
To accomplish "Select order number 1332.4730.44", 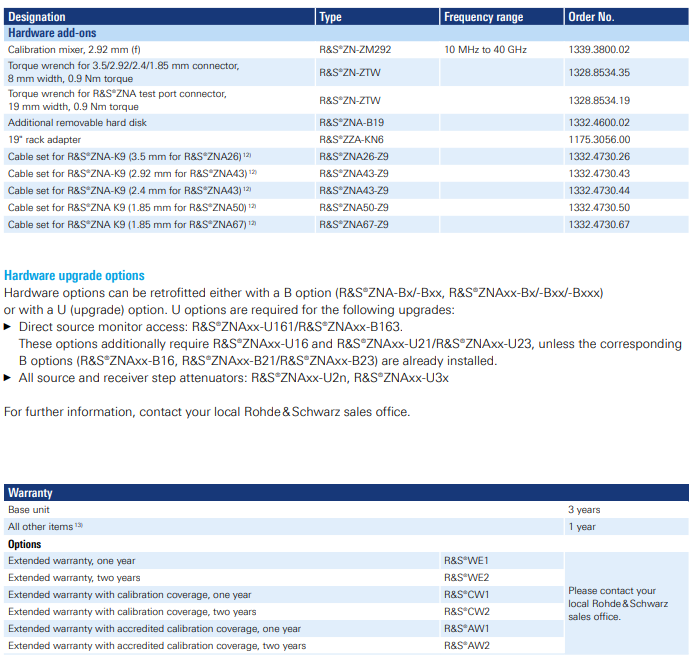I will tap(599, 191).
